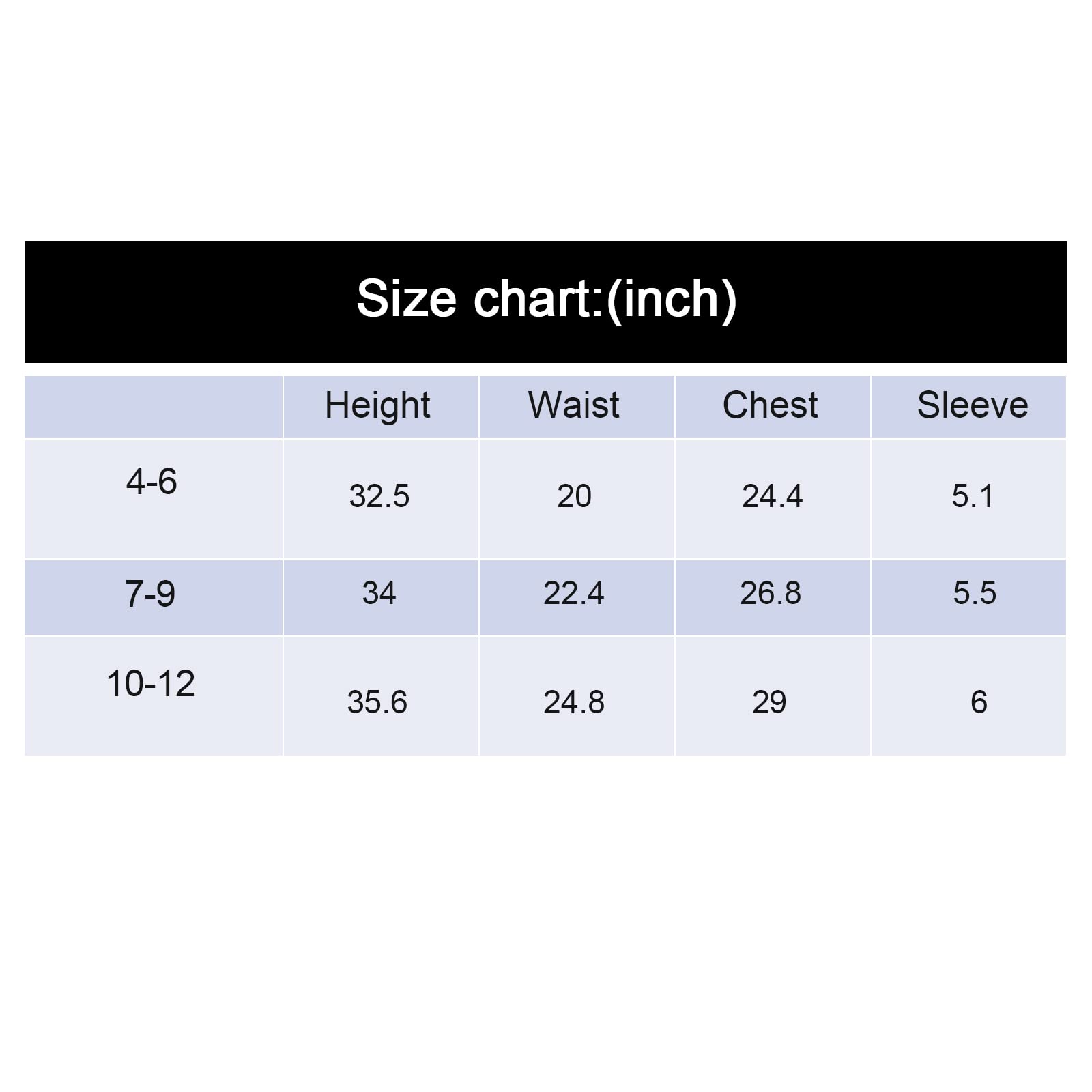Image resolution: width=1092 pixels, height=1092 pixels.
Task: Click the 35.6 height value cell
Action: tap(377, 702)
